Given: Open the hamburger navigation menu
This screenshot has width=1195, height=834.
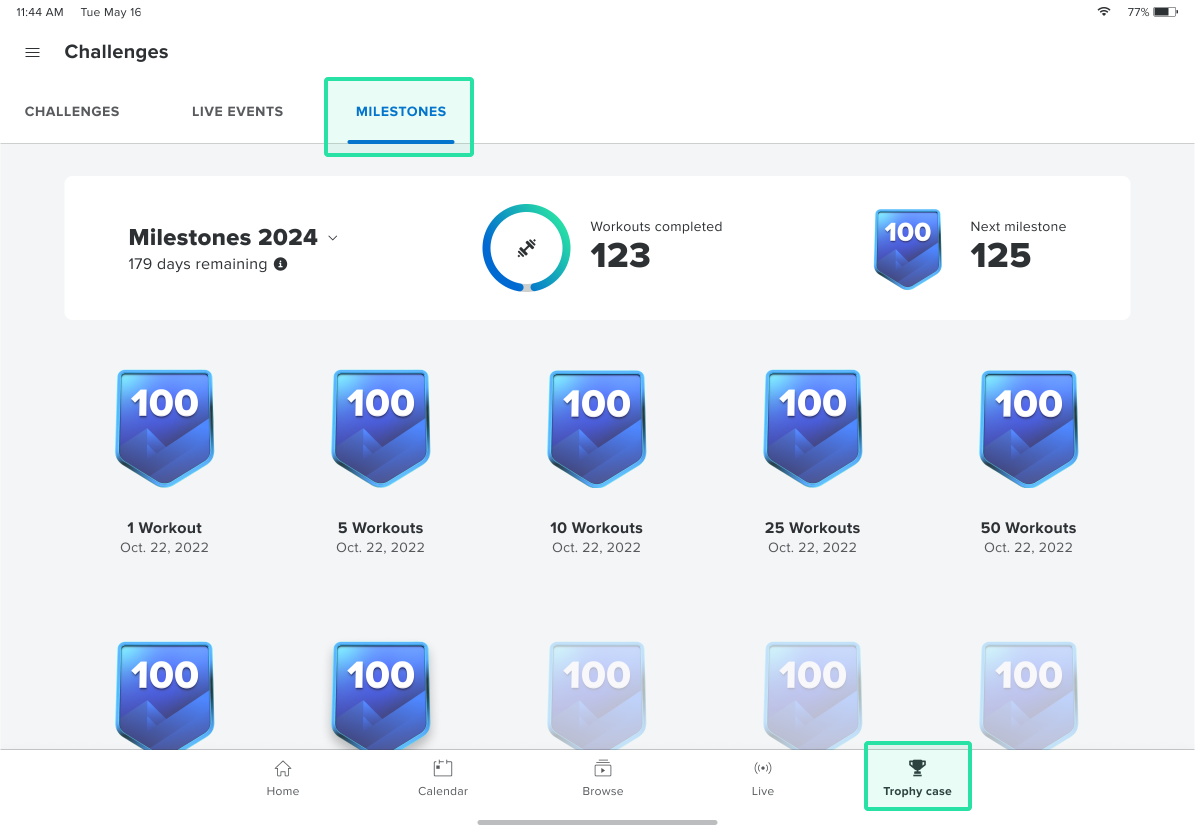Looking at the screenshot, I should 32,52.
